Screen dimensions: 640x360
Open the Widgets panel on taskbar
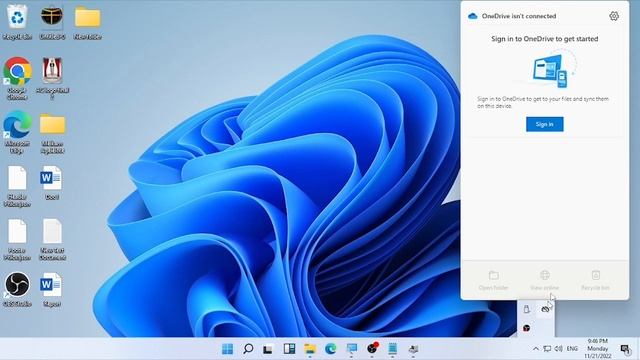289,349
